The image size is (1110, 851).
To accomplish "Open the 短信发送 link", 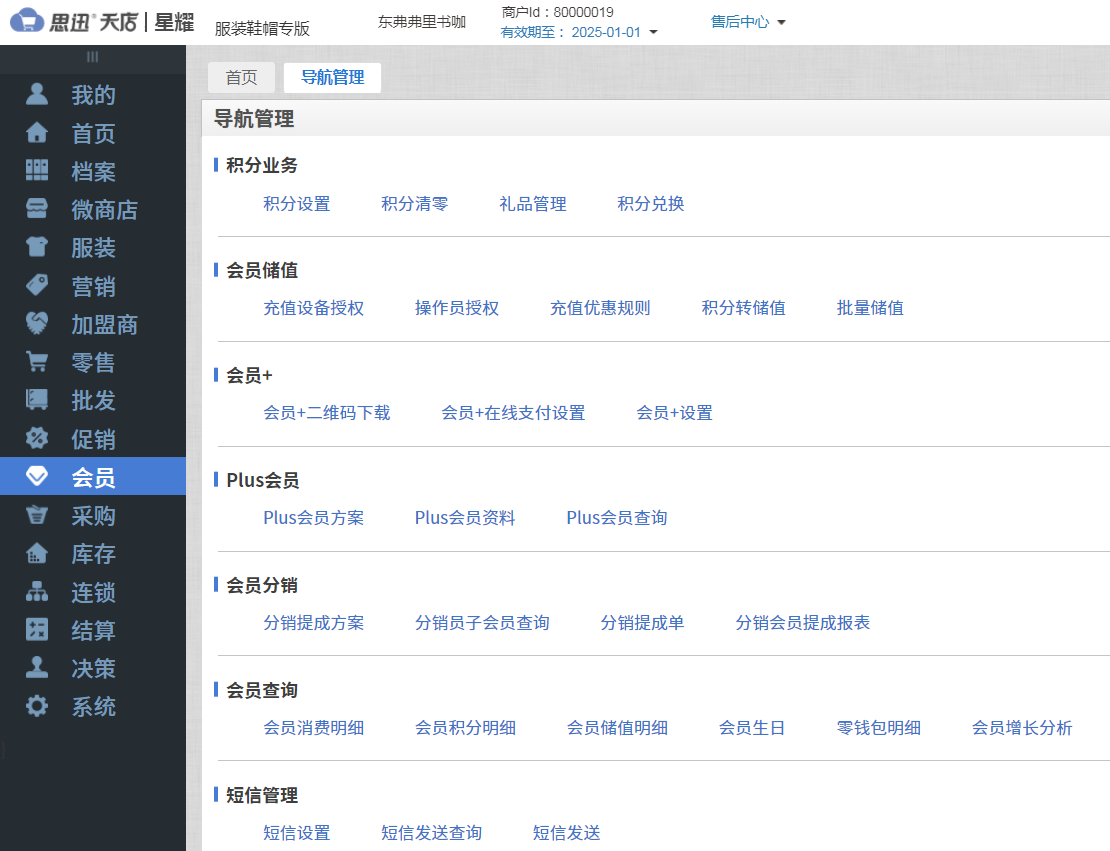I will 566,832.
